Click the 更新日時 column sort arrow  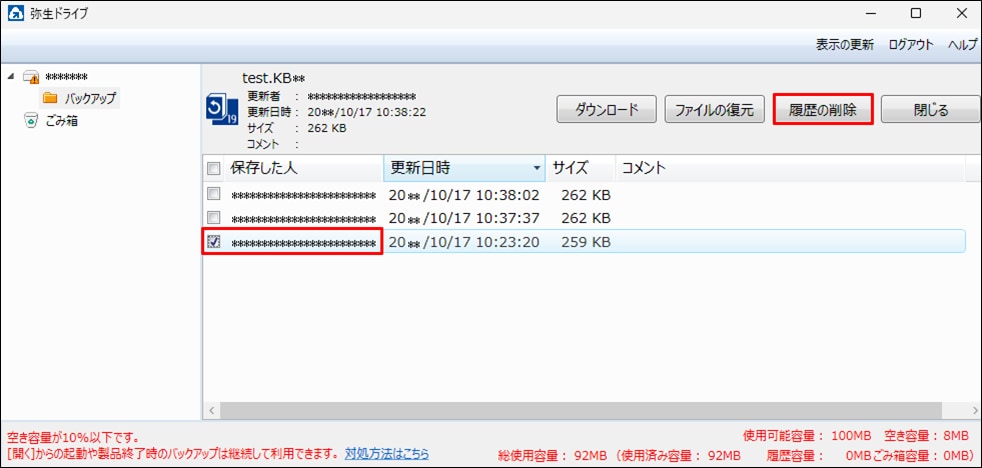point(536,168)
